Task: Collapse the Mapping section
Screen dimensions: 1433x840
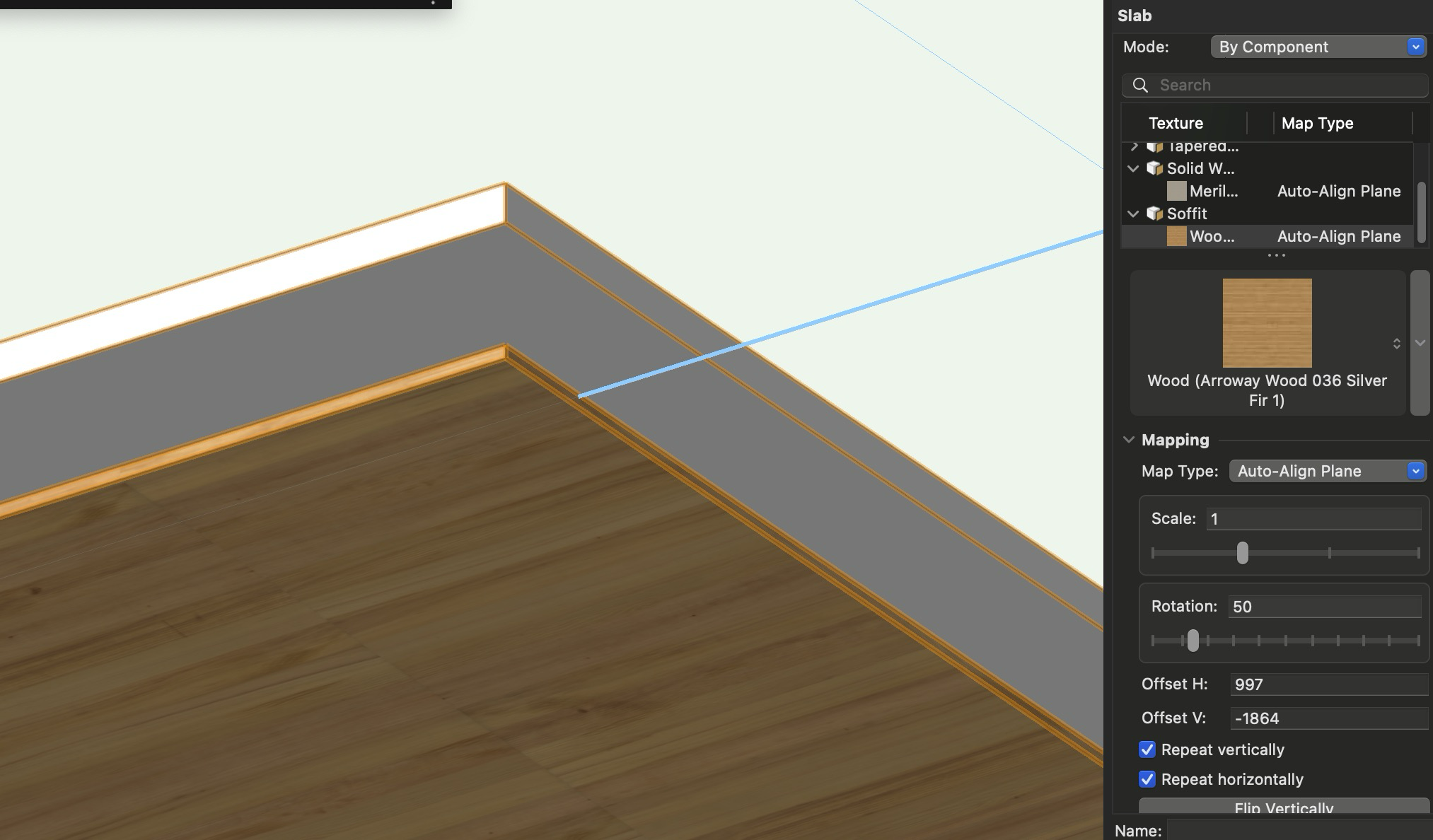Action: point(1129,440)
